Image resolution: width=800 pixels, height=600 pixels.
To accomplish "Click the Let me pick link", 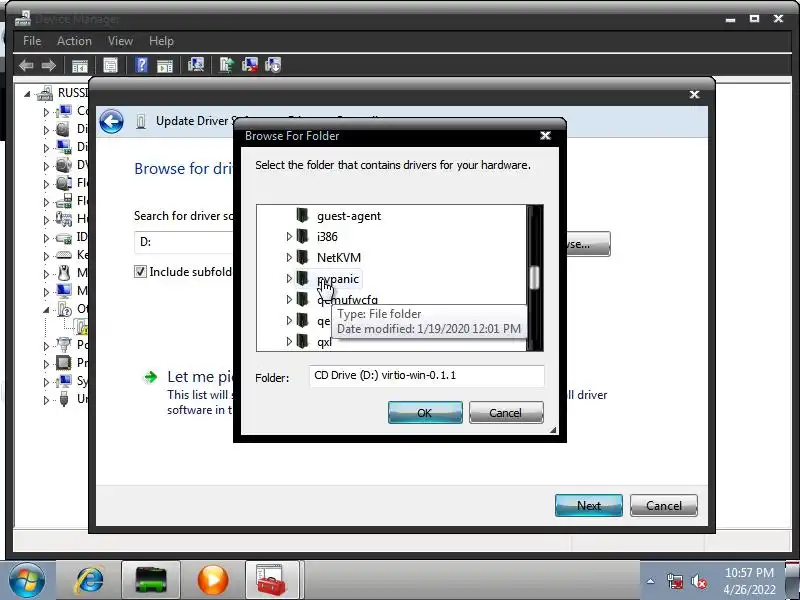I will point(201,377).
